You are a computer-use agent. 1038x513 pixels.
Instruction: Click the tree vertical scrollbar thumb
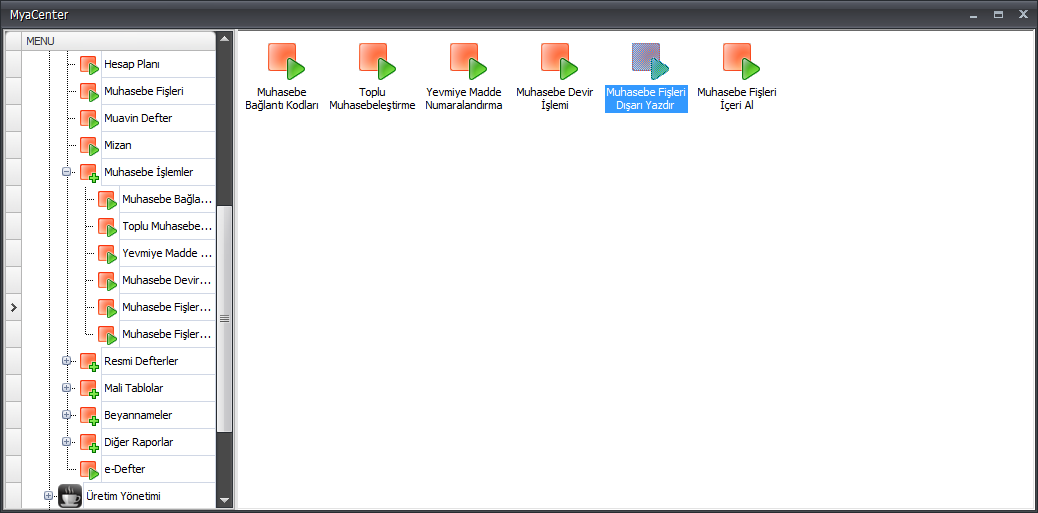pyautogui.click(x=224, y=318)
